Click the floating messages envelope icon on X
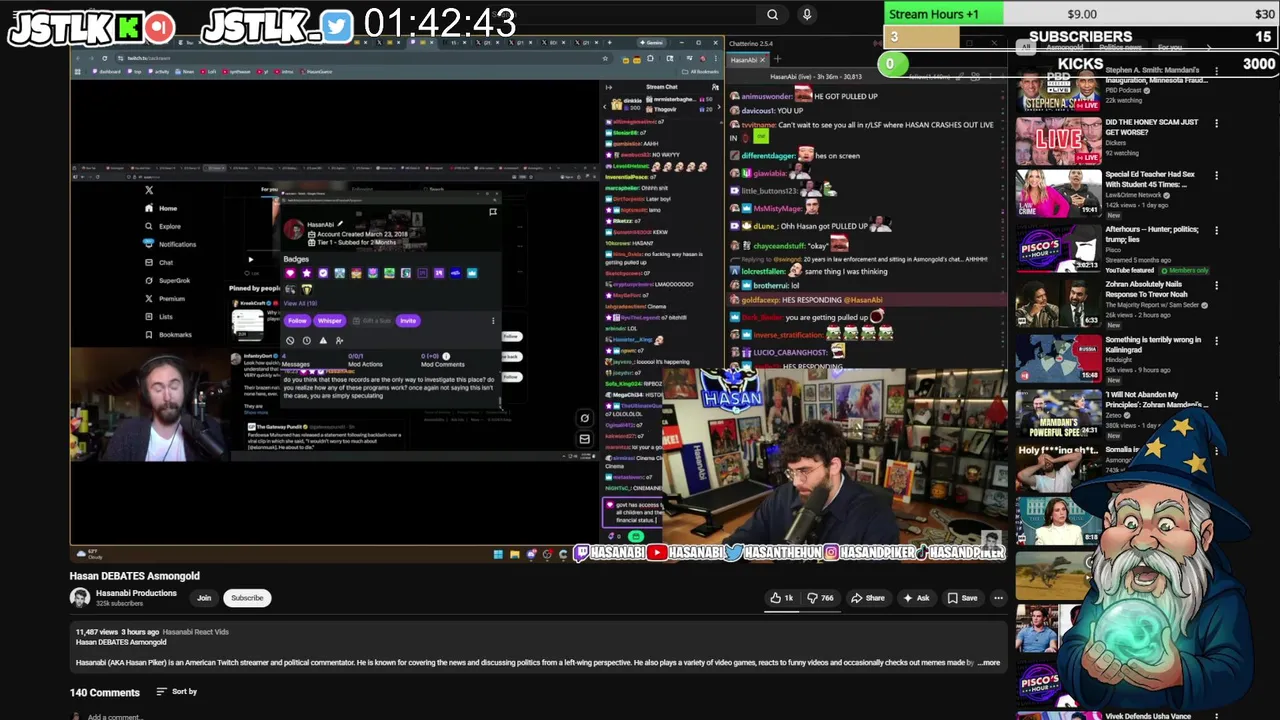The image size is (1280, 720). click(585, 438)
